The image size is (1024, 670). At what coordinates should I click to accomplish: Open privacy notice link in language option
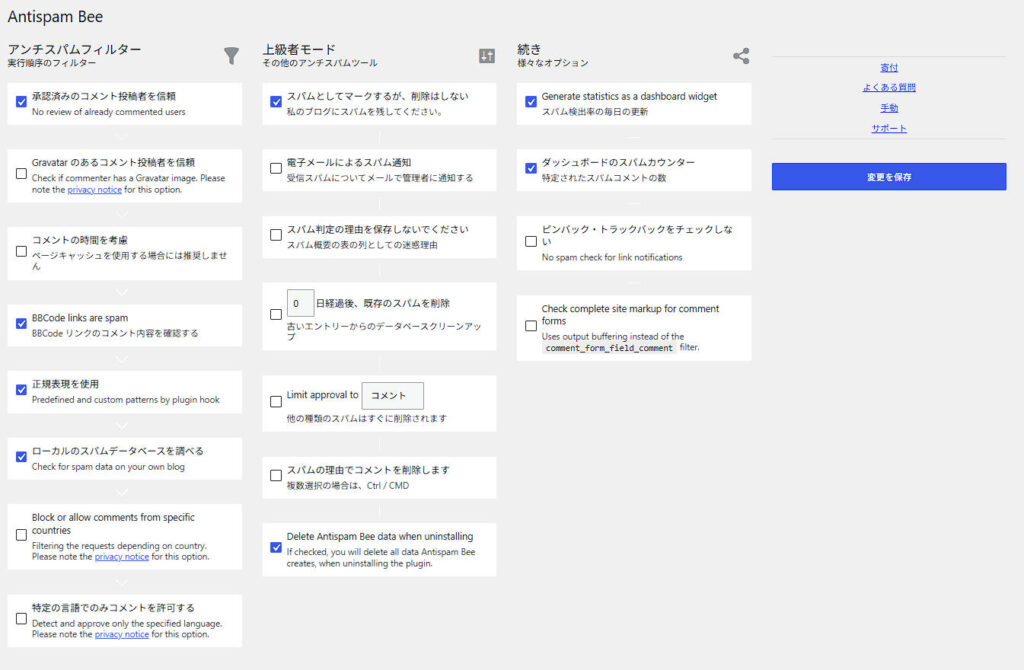coord(122,635)
